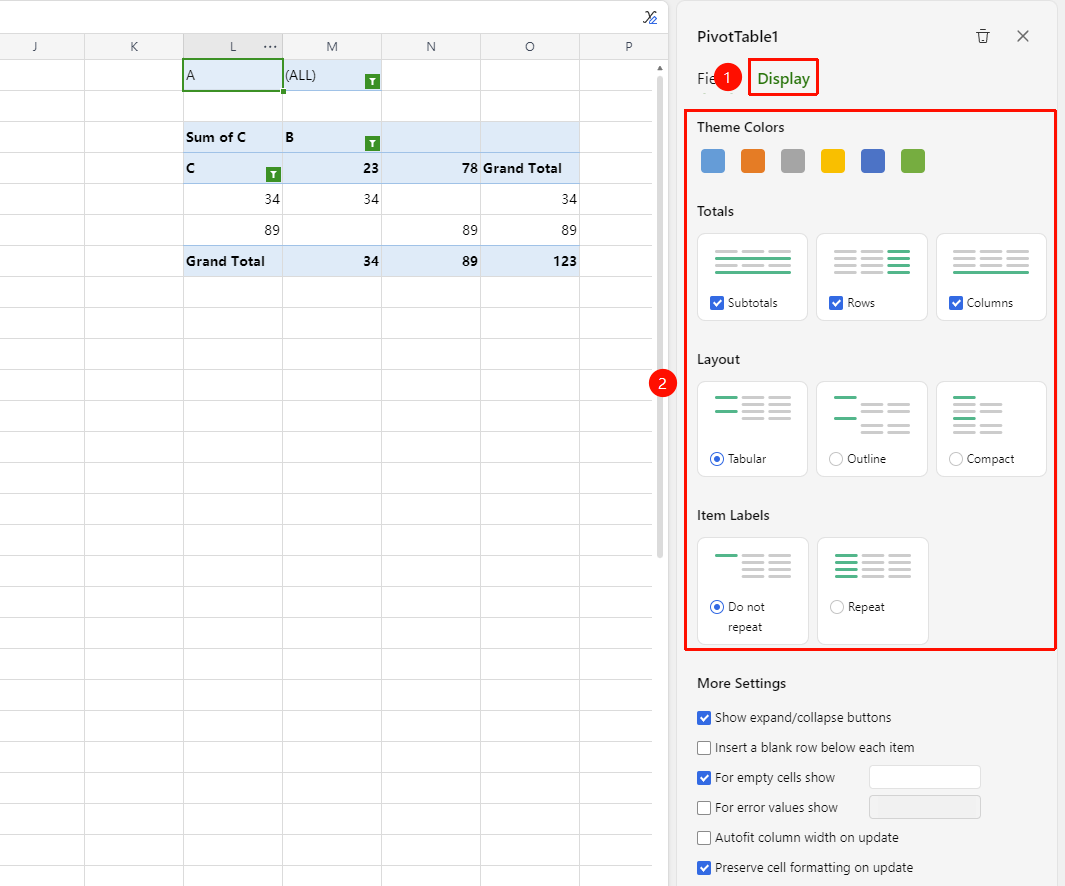Select the bottom-left 'Grand Total' row label
1065x886 pixels.
coord(233,261)
